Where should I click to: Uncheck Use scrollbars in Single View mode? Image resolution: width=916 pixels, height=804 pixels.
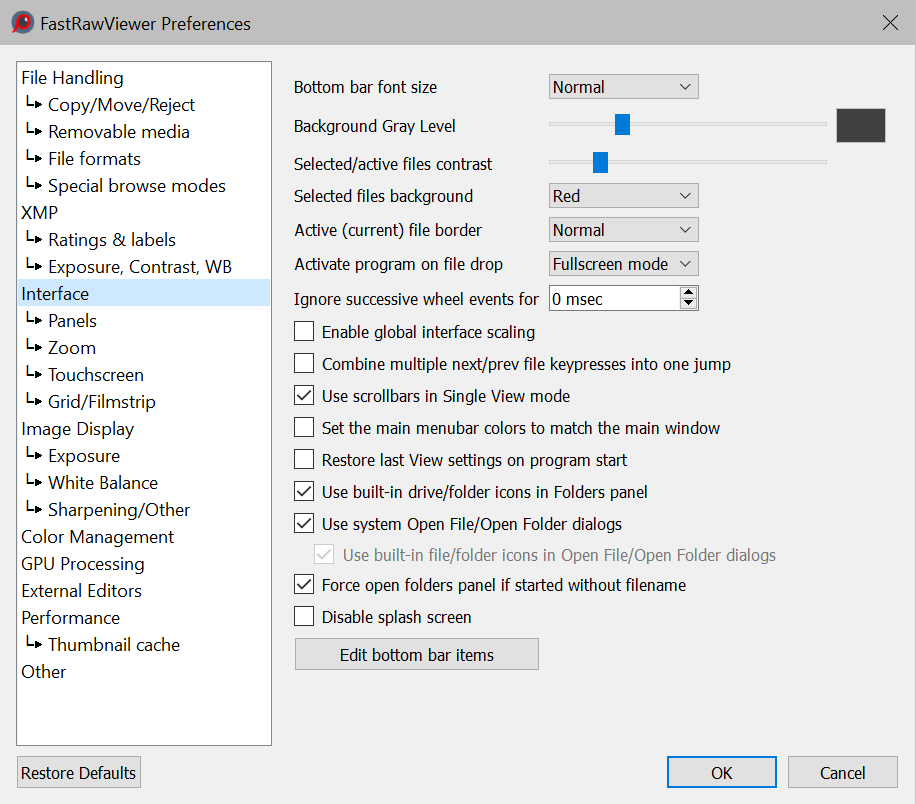304,396
